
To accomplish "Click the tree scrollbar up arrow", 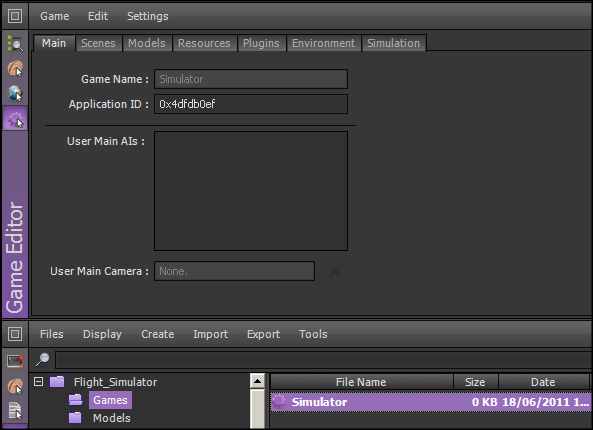I will (x=258, y=381).
